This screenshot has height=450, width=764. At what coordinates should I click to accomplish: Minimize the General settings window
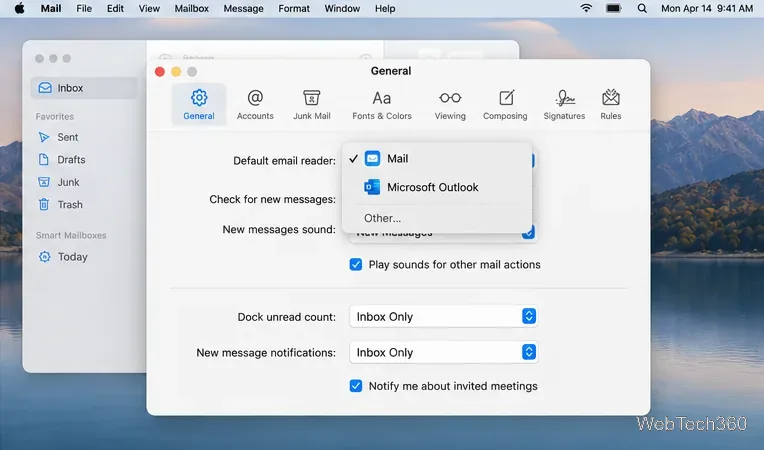[x=176, y=72]
